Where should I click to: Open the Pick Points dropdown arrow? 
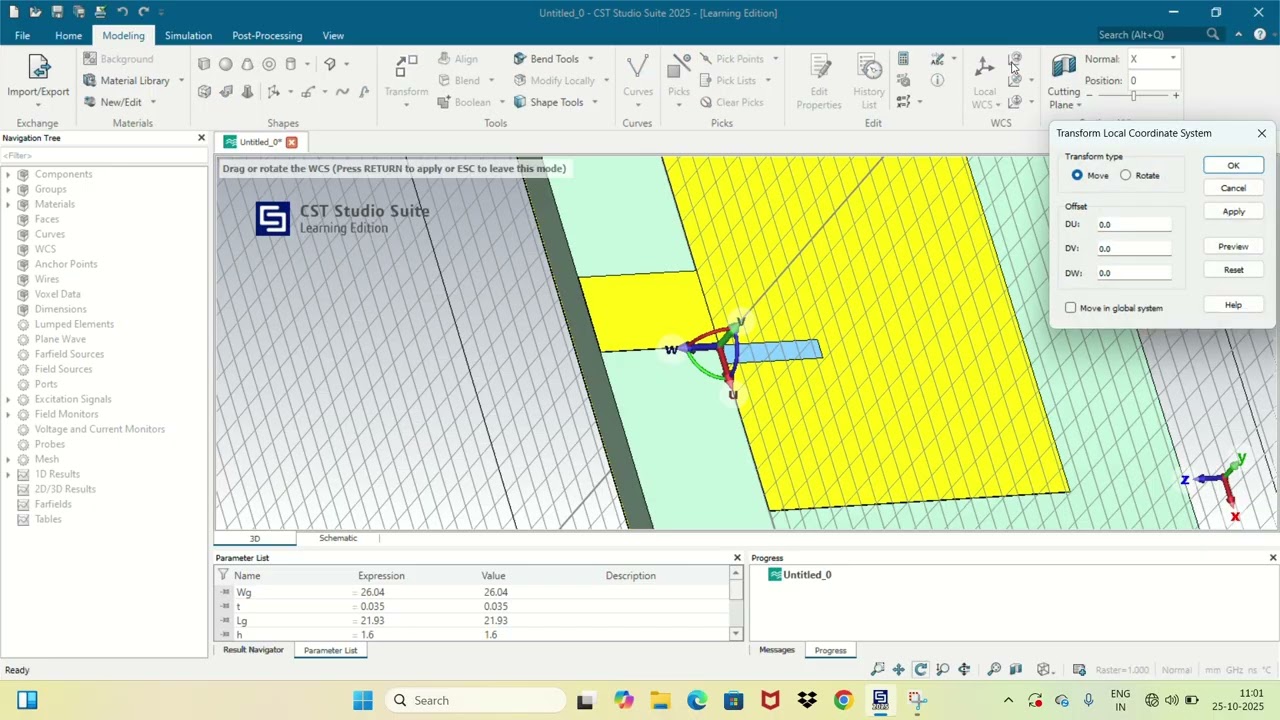click(x=775, y=59)
